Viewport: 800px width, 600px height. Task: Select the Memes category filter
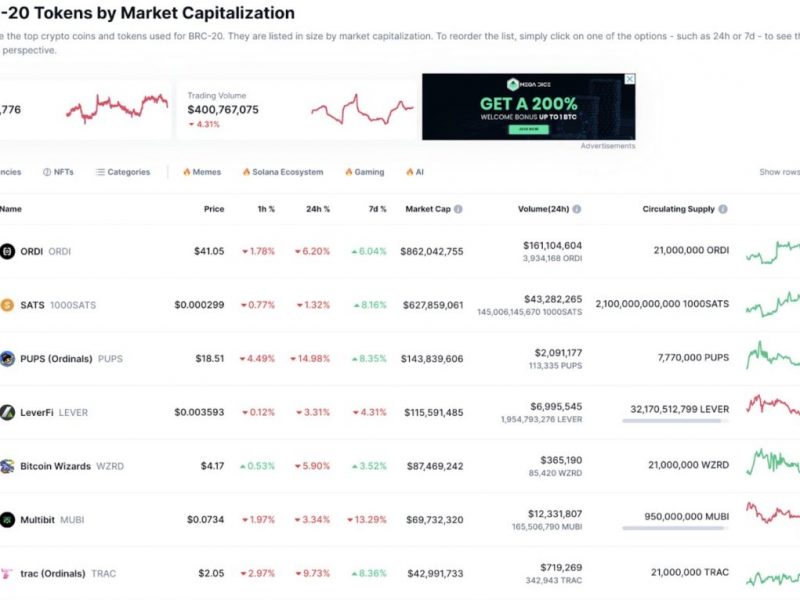202,172
